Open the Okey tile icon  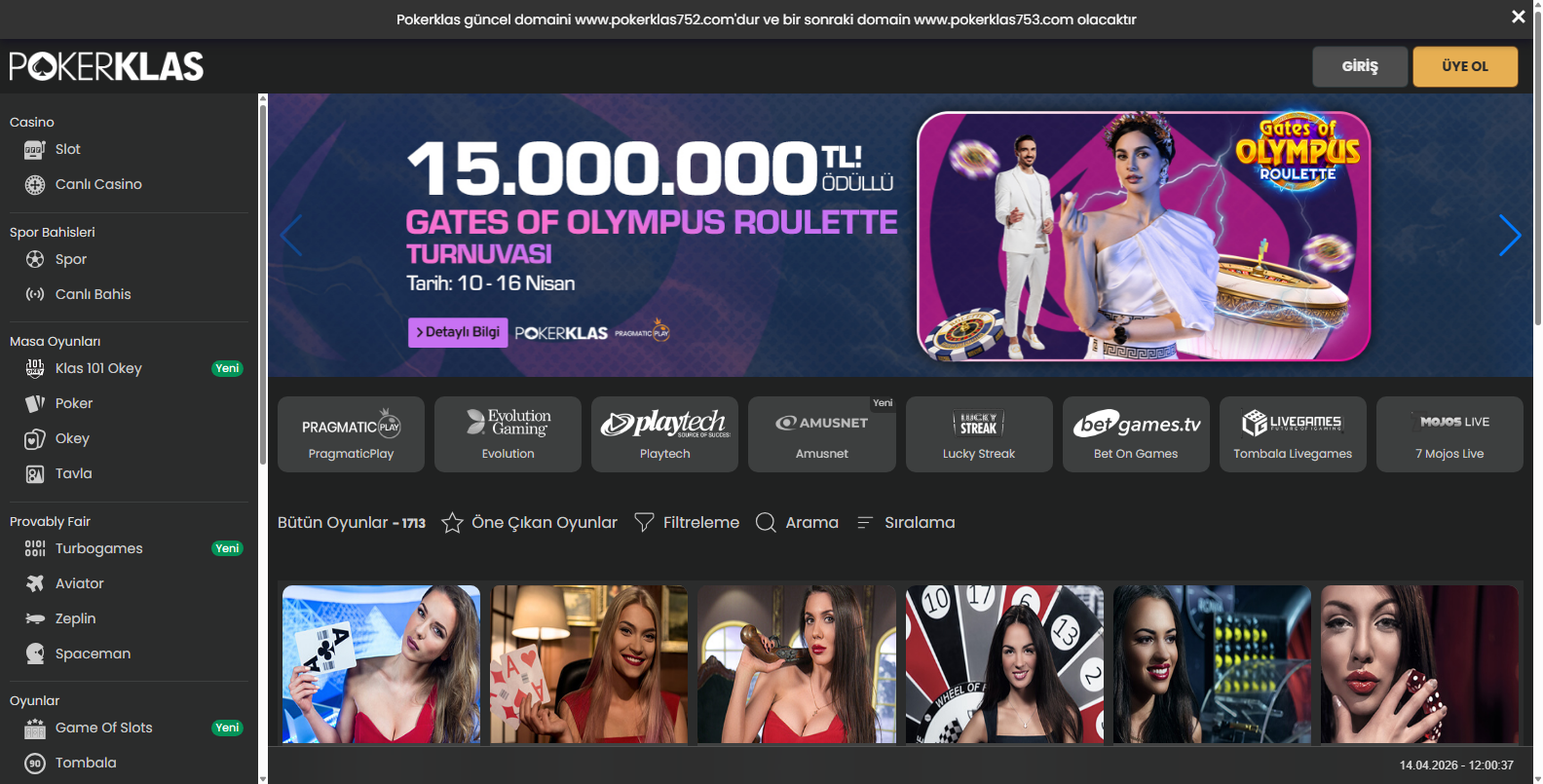coord(35,438)
